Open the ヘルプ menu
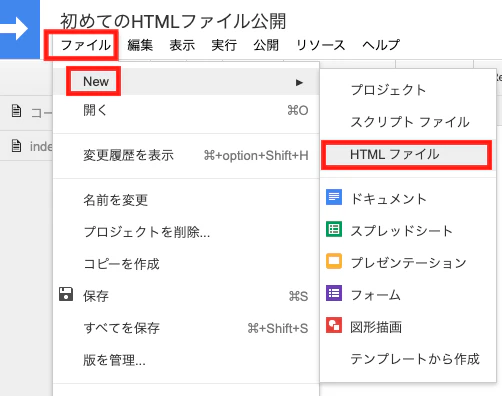The height and width of the screenshot is (396, 502). (381, 45)
